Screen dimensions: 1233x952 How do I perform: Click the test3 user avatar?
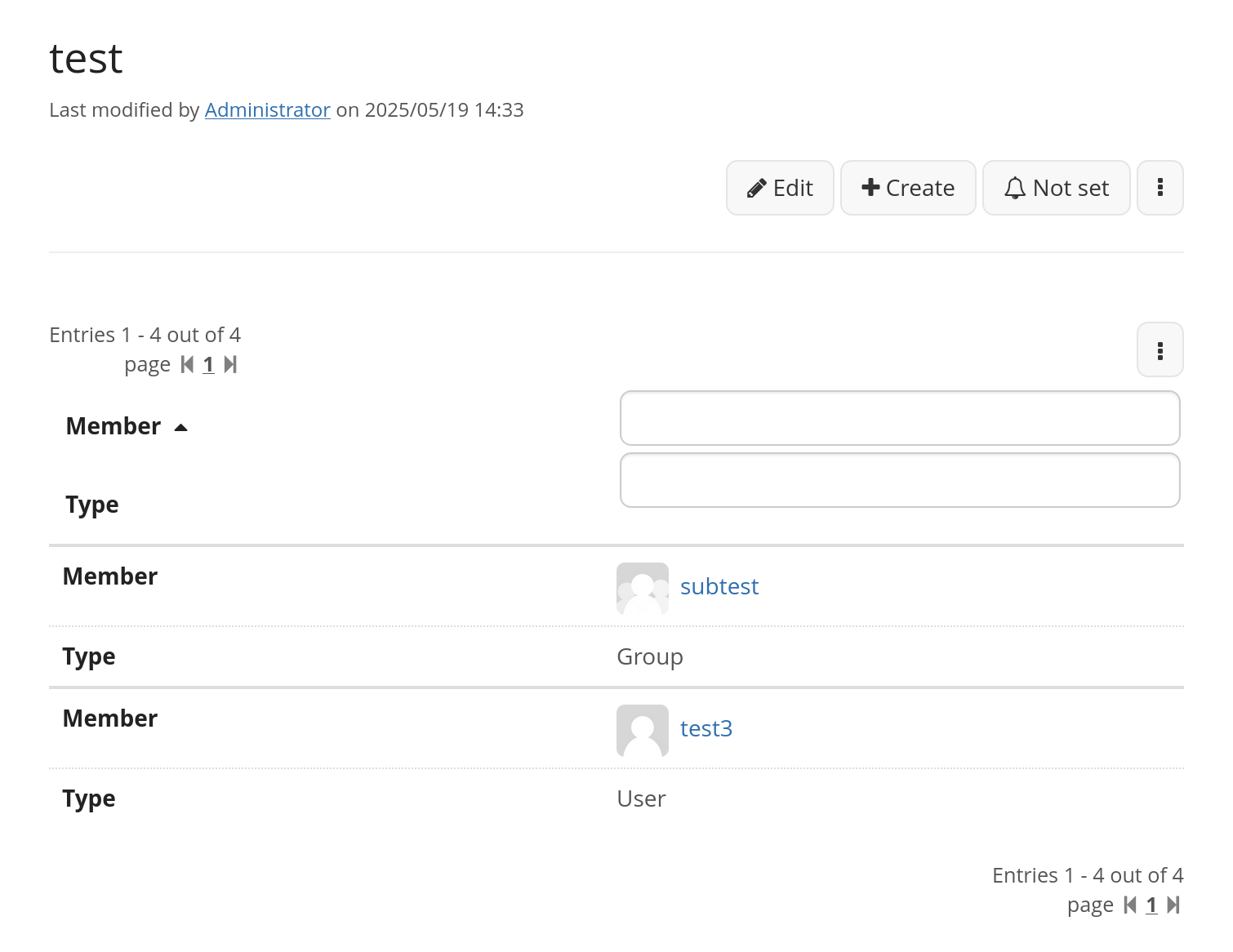(x=643, y=731)
